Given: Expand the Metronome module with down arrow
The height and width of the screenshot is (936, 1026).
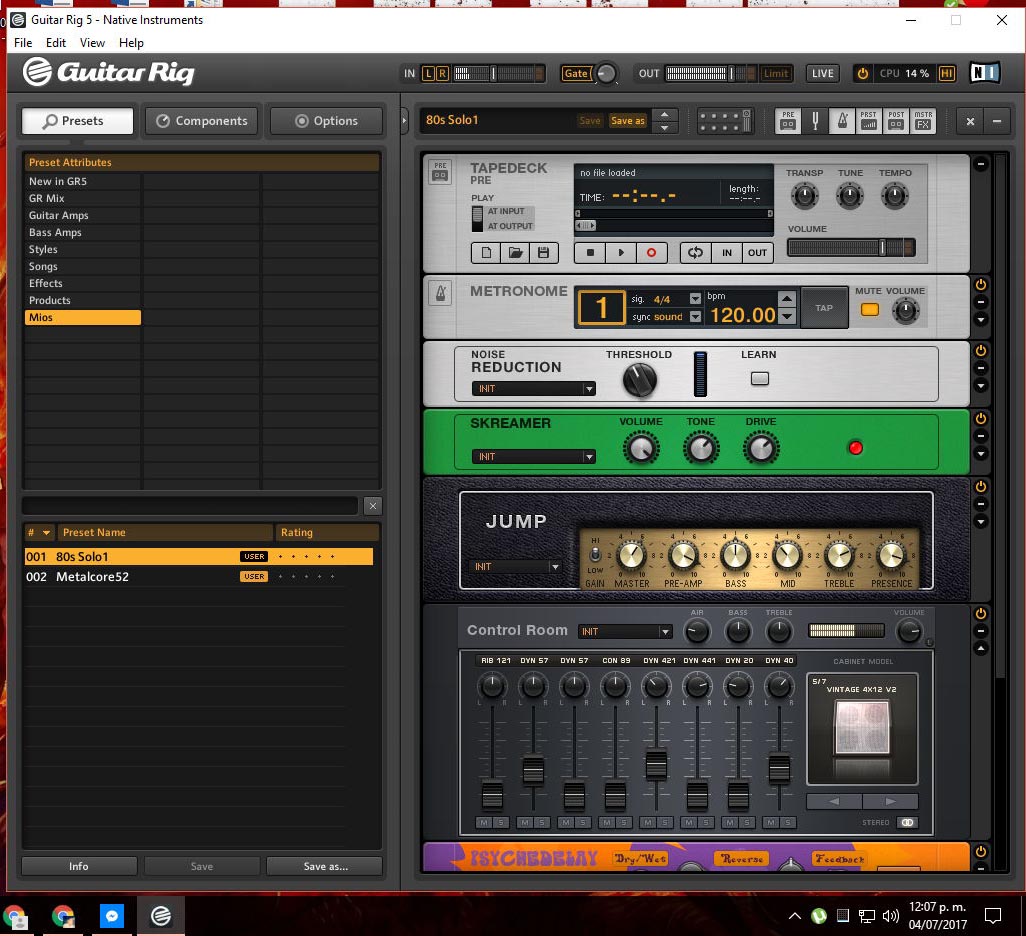Looking at the screenshot, I should coord(981,320).
